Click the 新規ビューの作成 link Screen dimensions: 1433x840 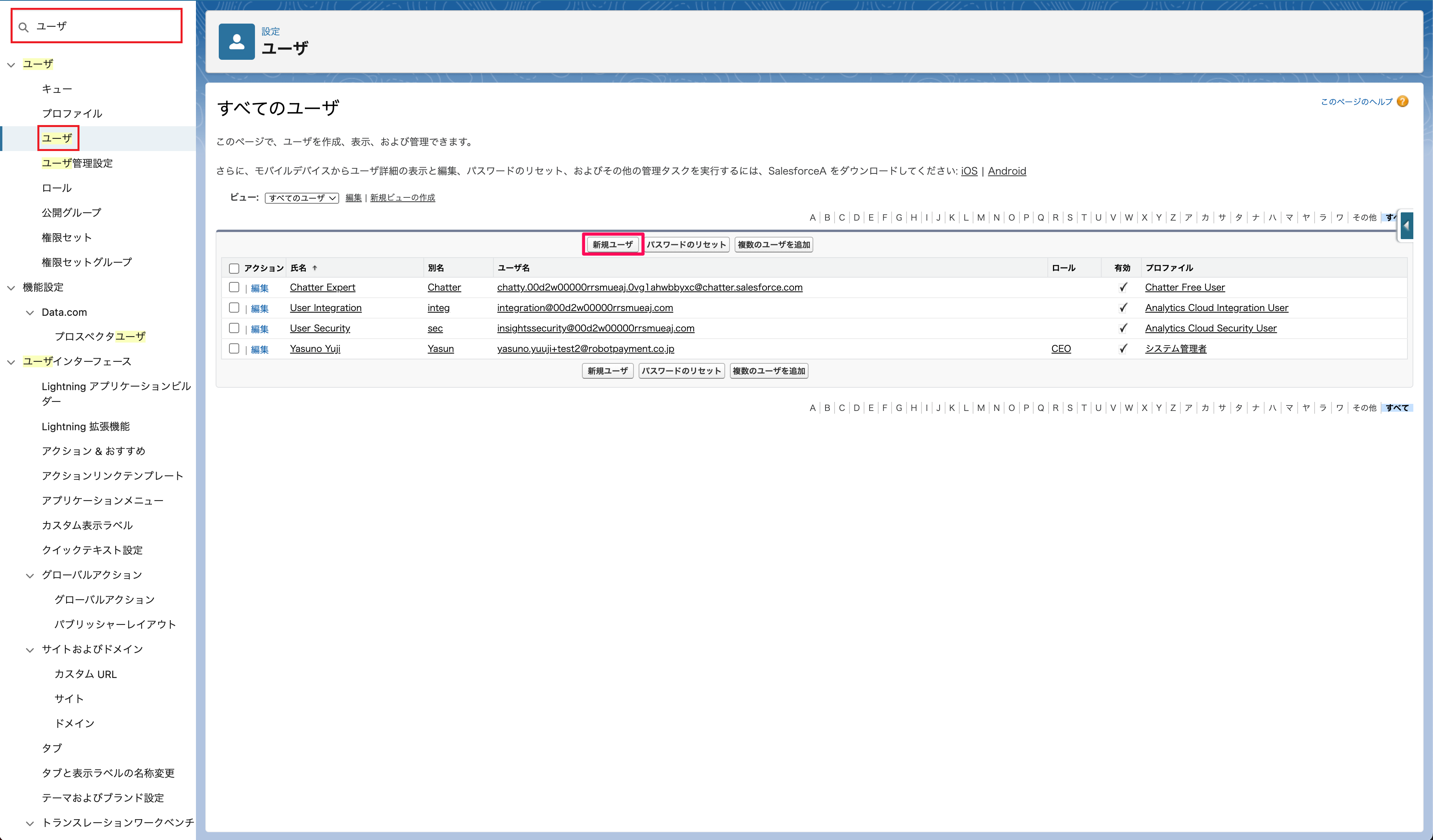pyautogui.click(x=403, y=197)
